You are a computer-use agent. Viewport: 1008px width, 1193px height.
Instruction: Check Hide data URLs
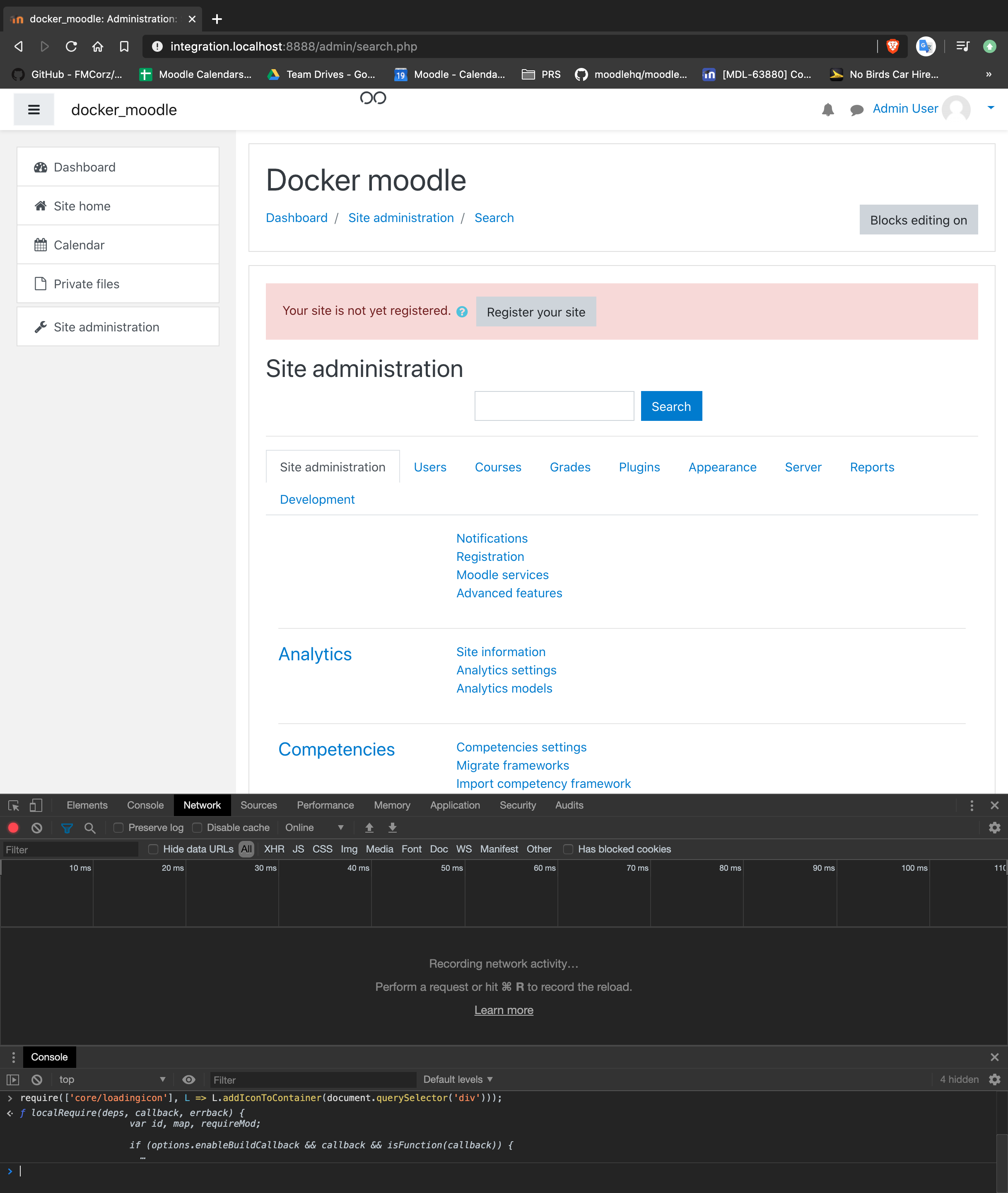pyautogui.click(x=153, y=849)
